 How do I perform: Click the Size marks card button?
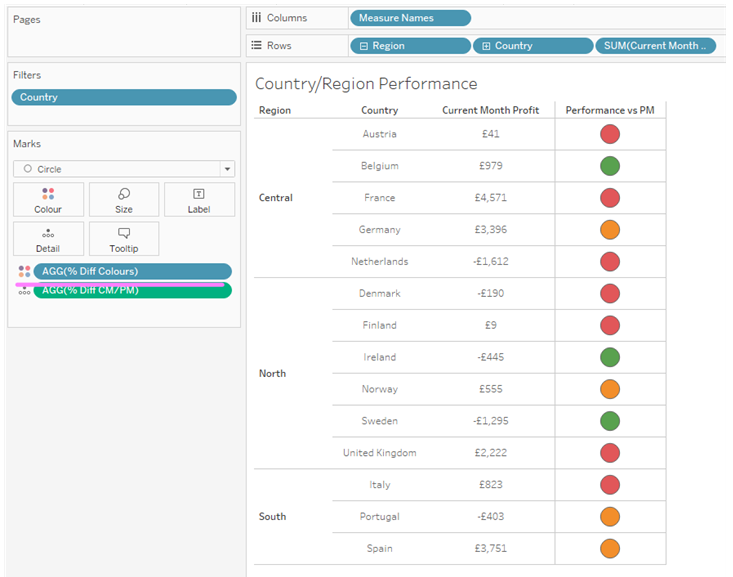coord(124,200)
